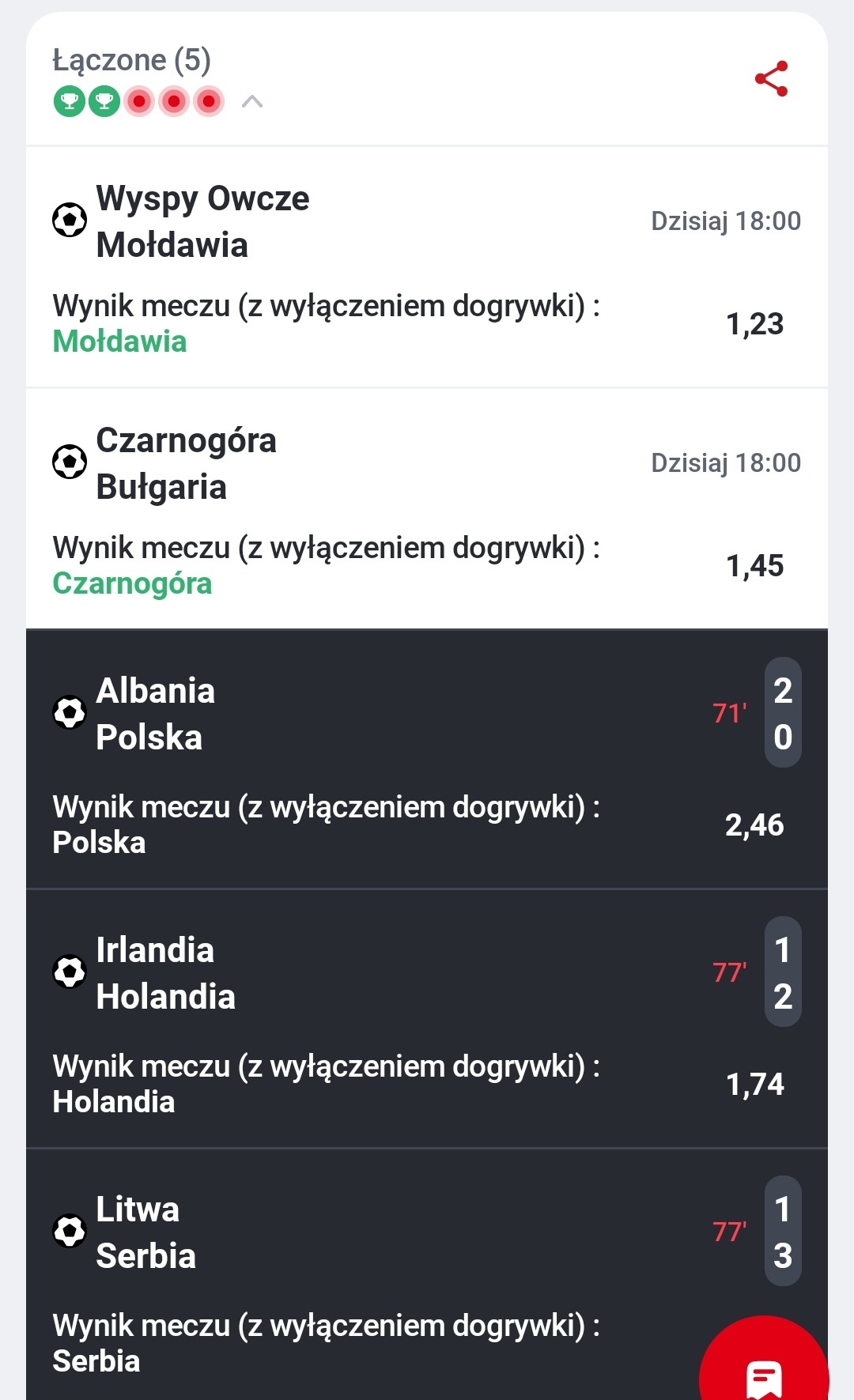Viewport: 854px width, 1400px height.
Task: Tap soccer ball icon beside Litwa match
Action: 70,1231
